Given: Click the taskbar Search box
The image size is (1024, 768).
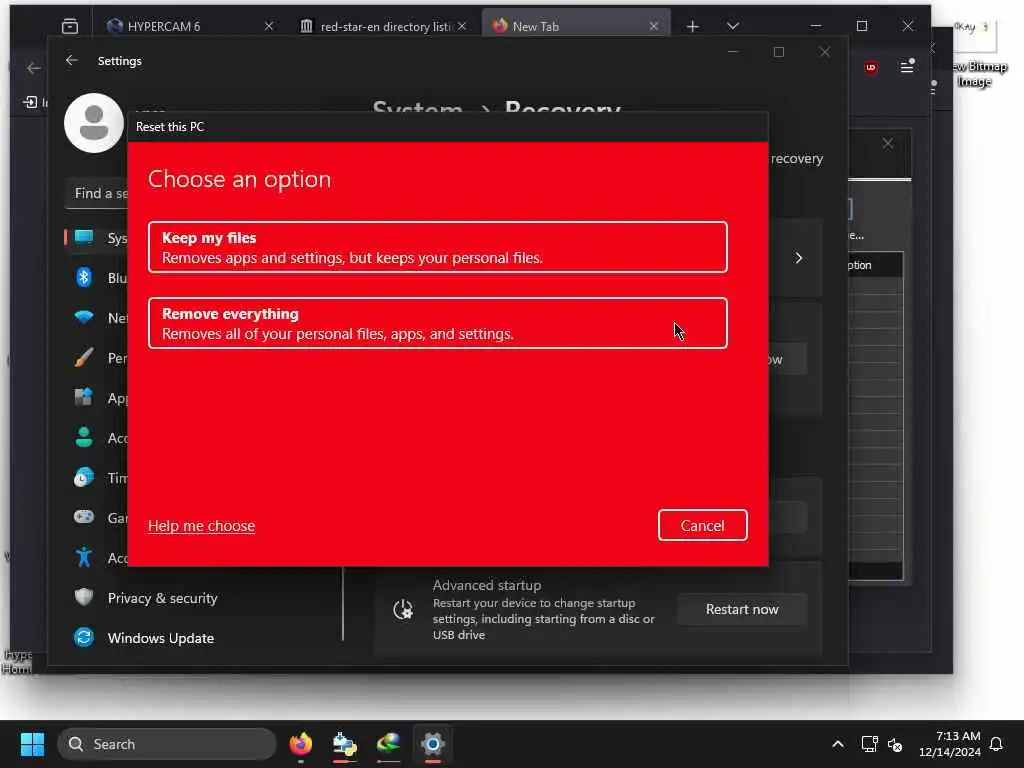Looking at the screenshot, I should pyautogui.click(x=167, y=744).
